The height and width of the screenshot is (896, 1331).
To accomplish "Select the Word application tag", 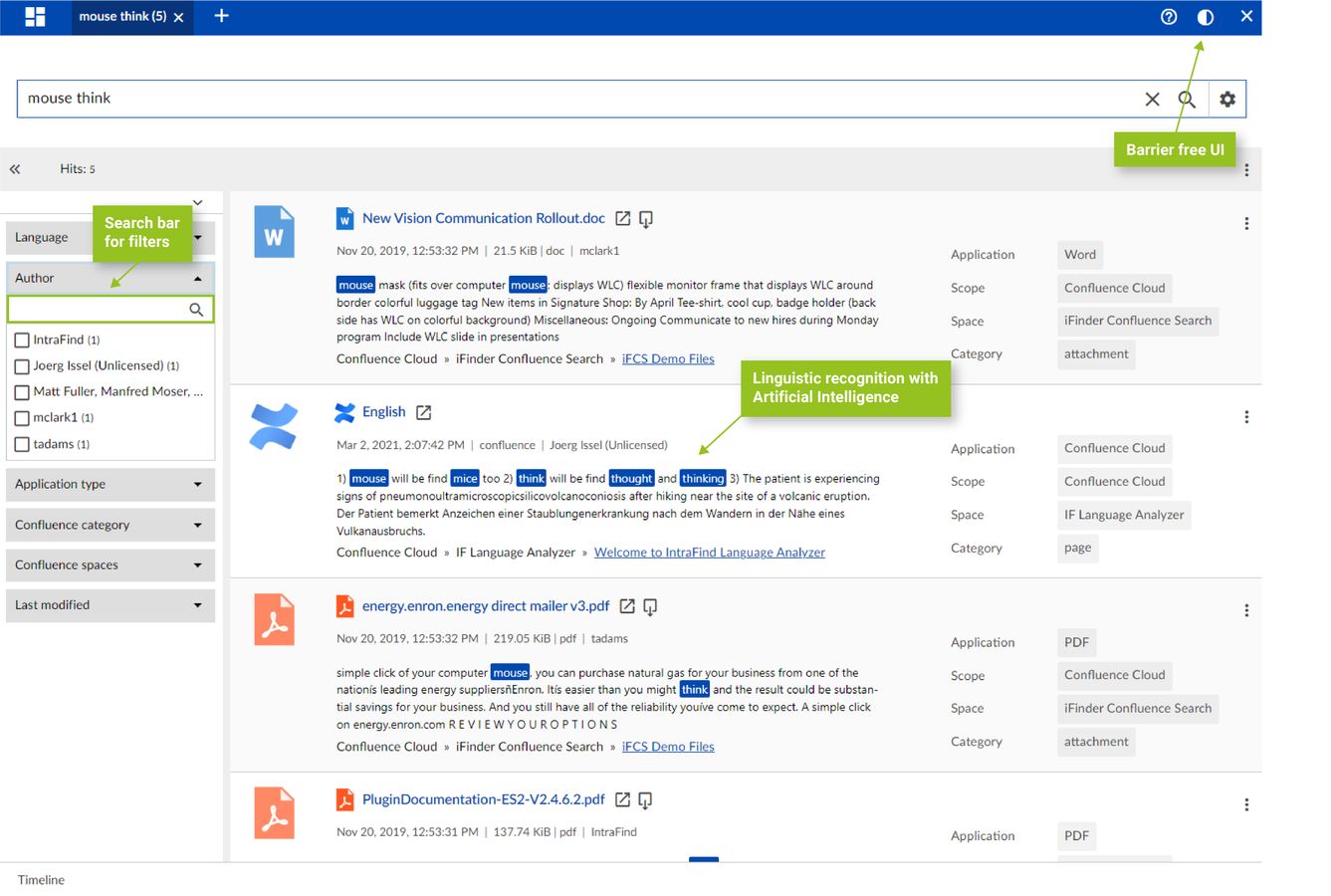I will tap(1080, 255).
